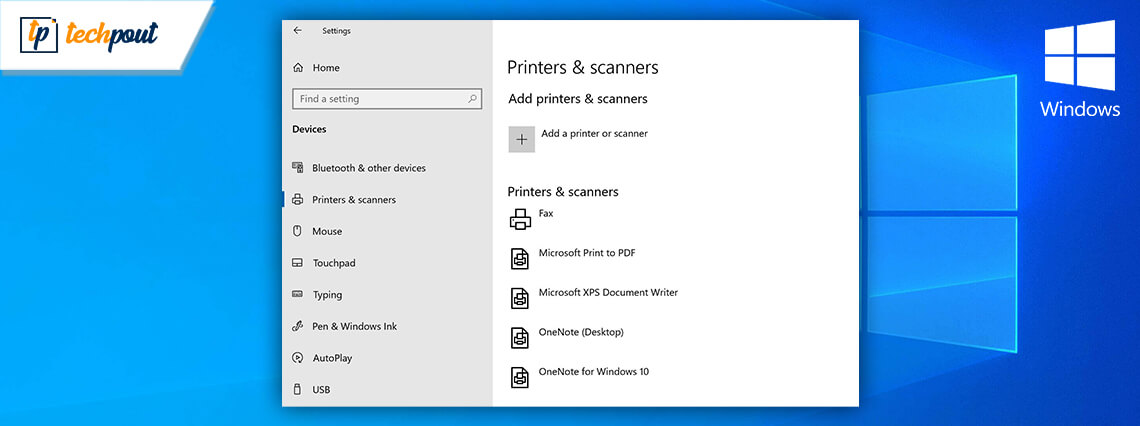Focus the Find a setting search box

click(387, 99)
